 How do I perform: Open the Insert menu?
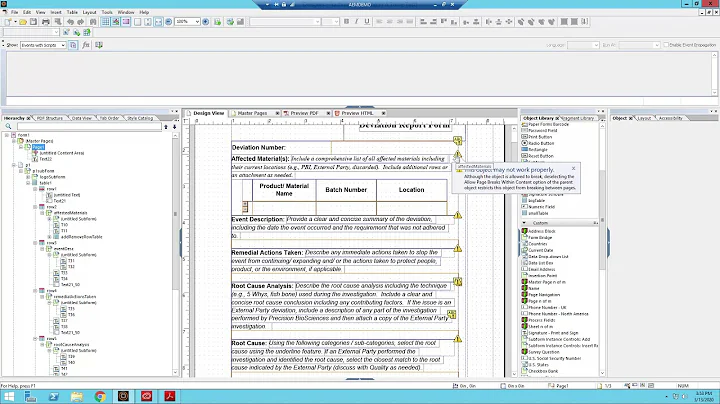pyautogui.click(x=56, y=12)
